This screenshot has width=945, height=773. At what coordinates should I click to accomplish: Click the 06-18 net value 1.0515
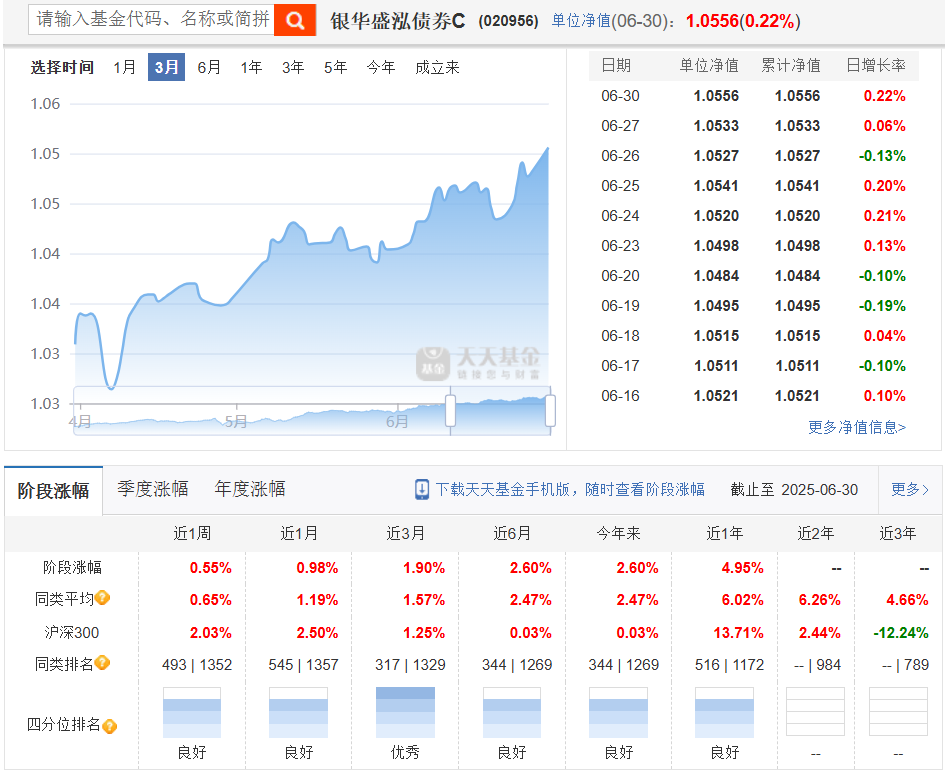[716, 336]
